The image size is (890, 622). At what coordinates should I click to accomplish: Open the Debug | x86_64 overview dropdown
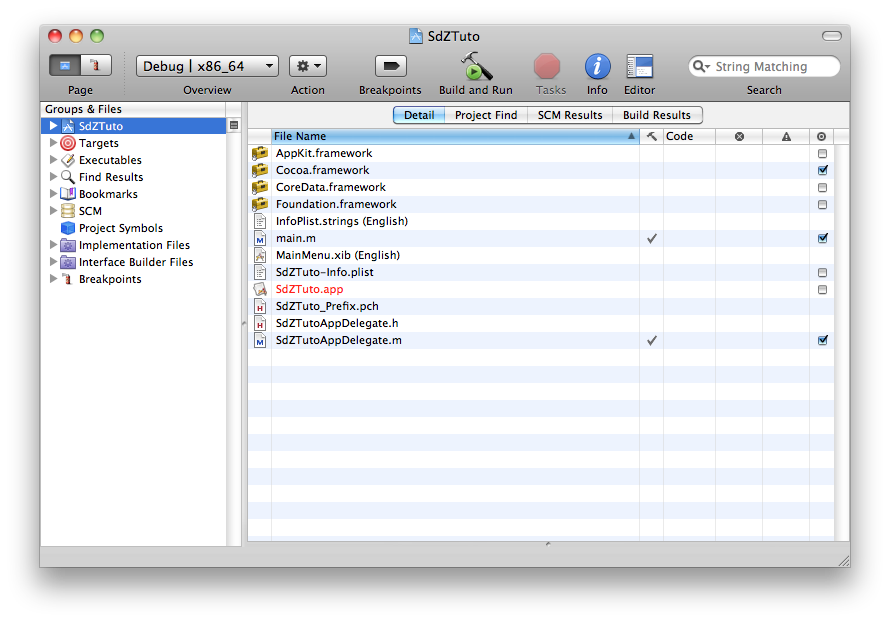(207, 66)
